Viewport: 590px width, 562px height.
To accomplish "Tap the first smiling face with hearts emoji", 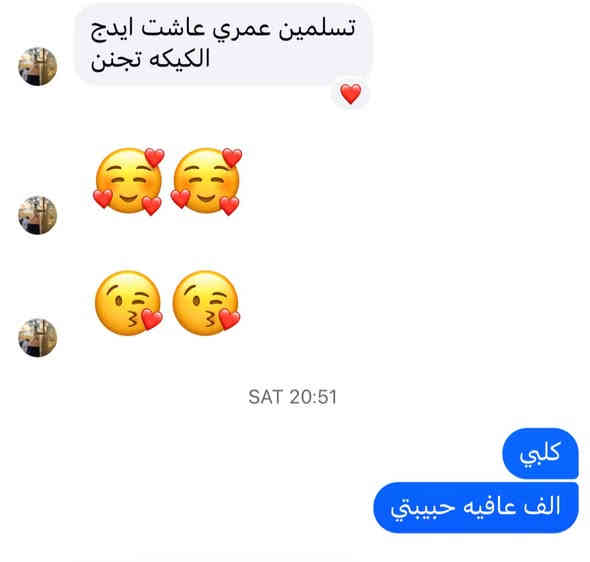I will point(129,181).
